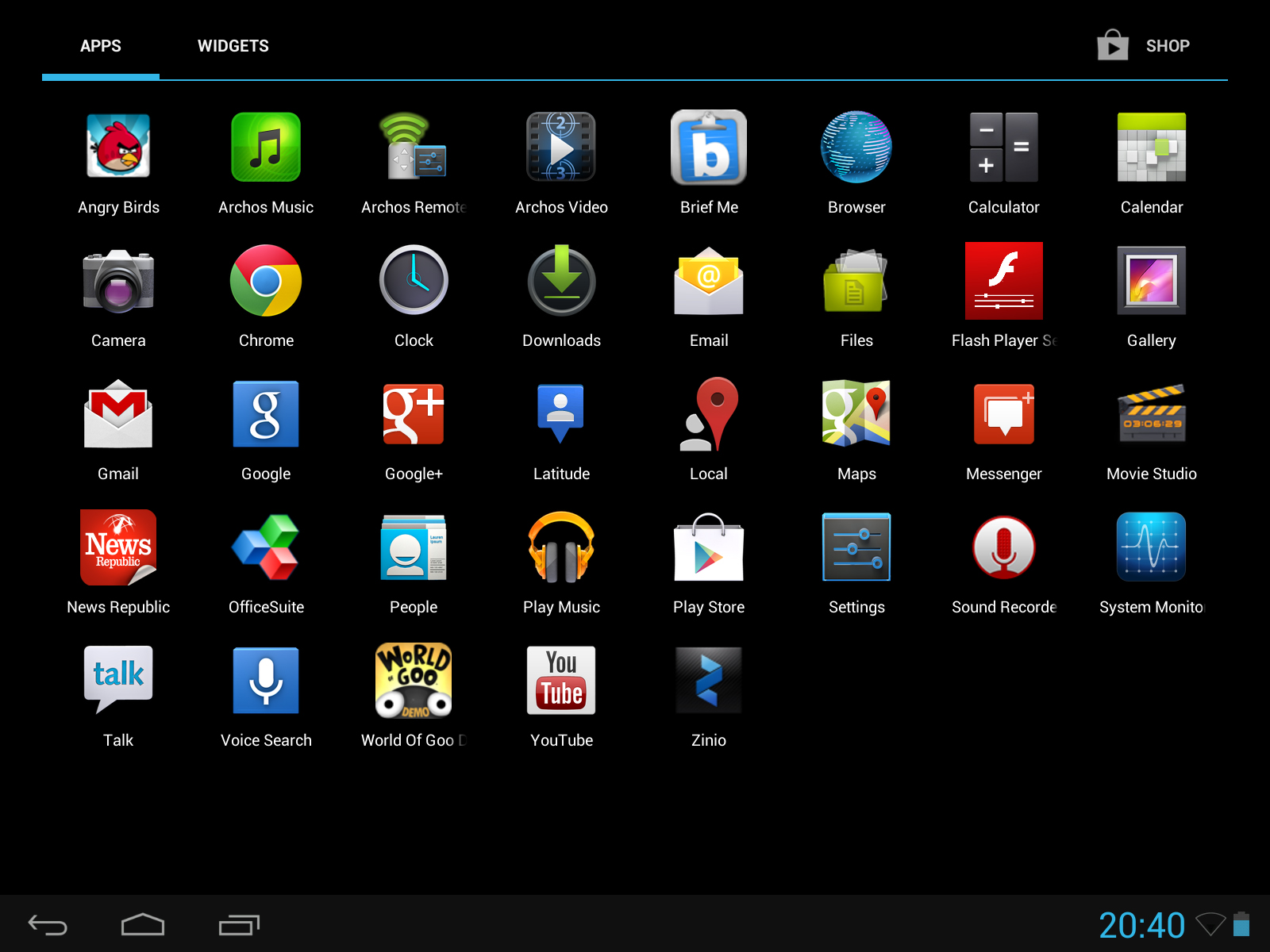Tap the 20:40 clock in status bar
The height and width of the screenshot is (952, 1270).
[x=1141, y=925]
